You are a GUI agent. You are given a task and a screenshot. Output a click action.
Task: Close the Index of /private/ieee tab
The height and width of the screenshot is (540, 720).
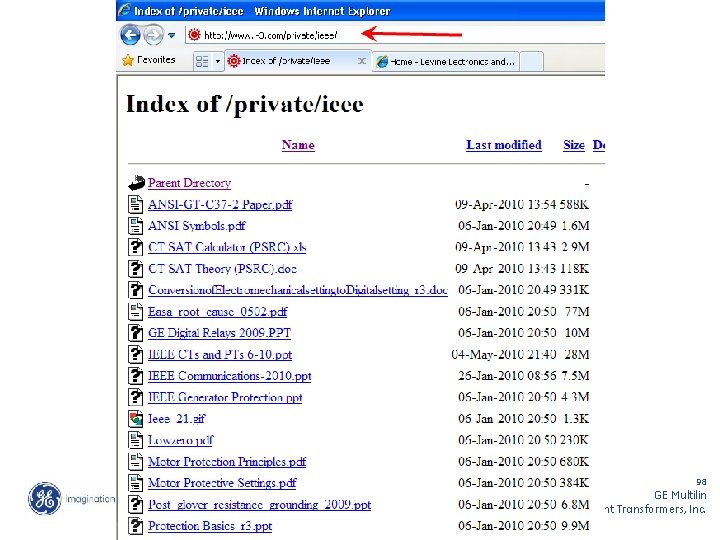362,61
